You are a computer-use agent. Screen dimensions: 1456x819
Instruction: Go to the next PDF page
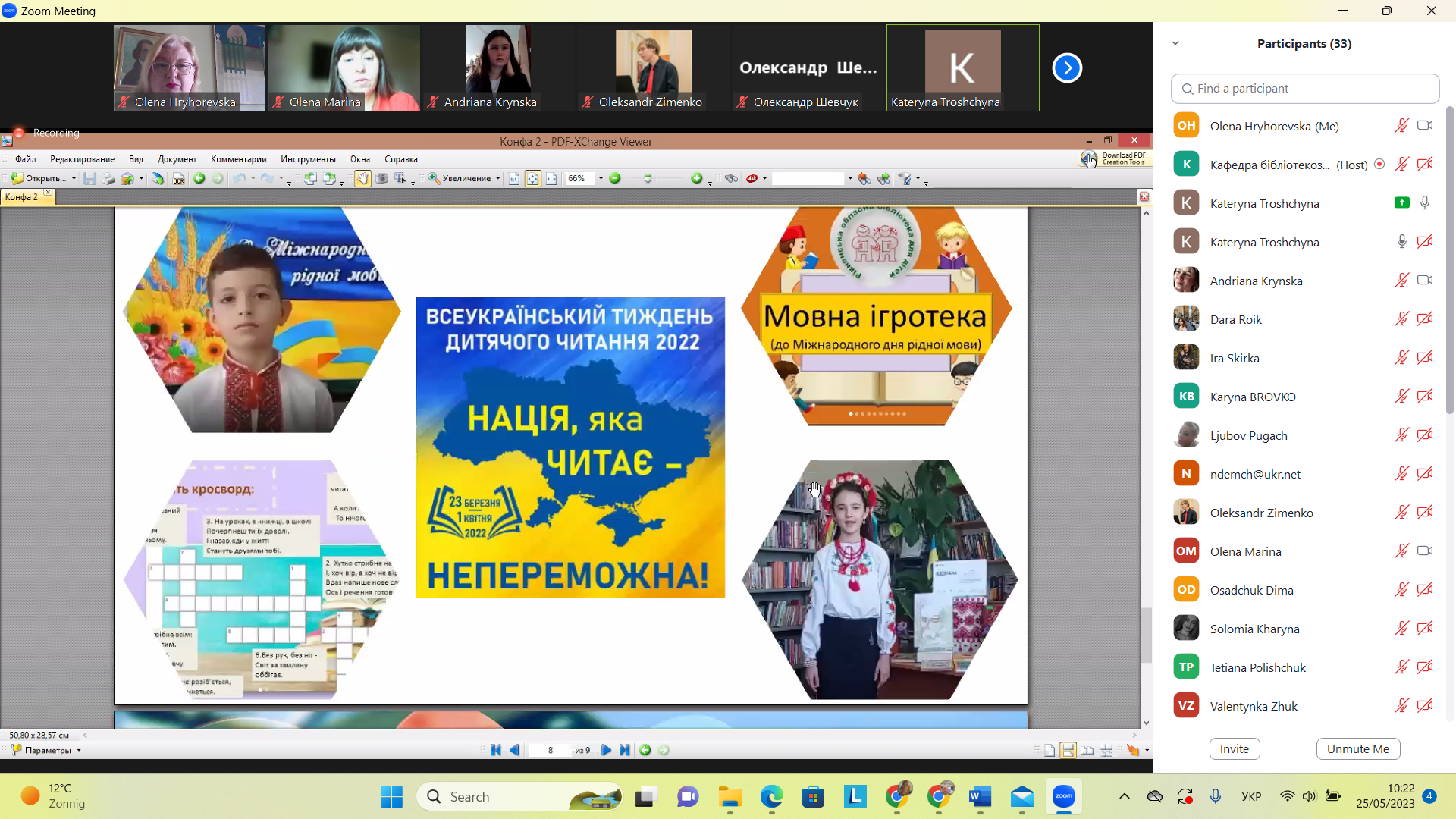click(x=606, y=750)
